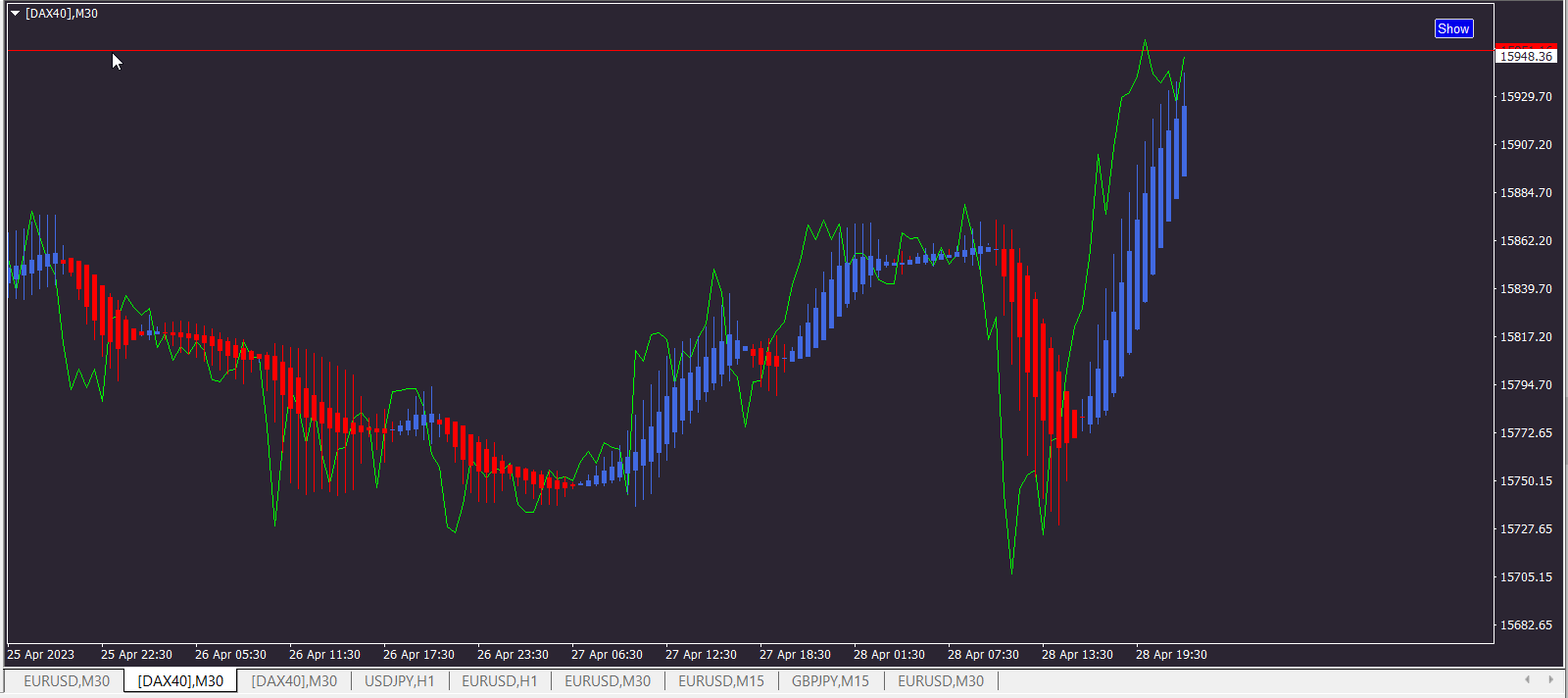Open the EURUSD,M30 tab after EURUSD,H1
The height and width of the screenshot is (698, 1568).
point(608,680)
